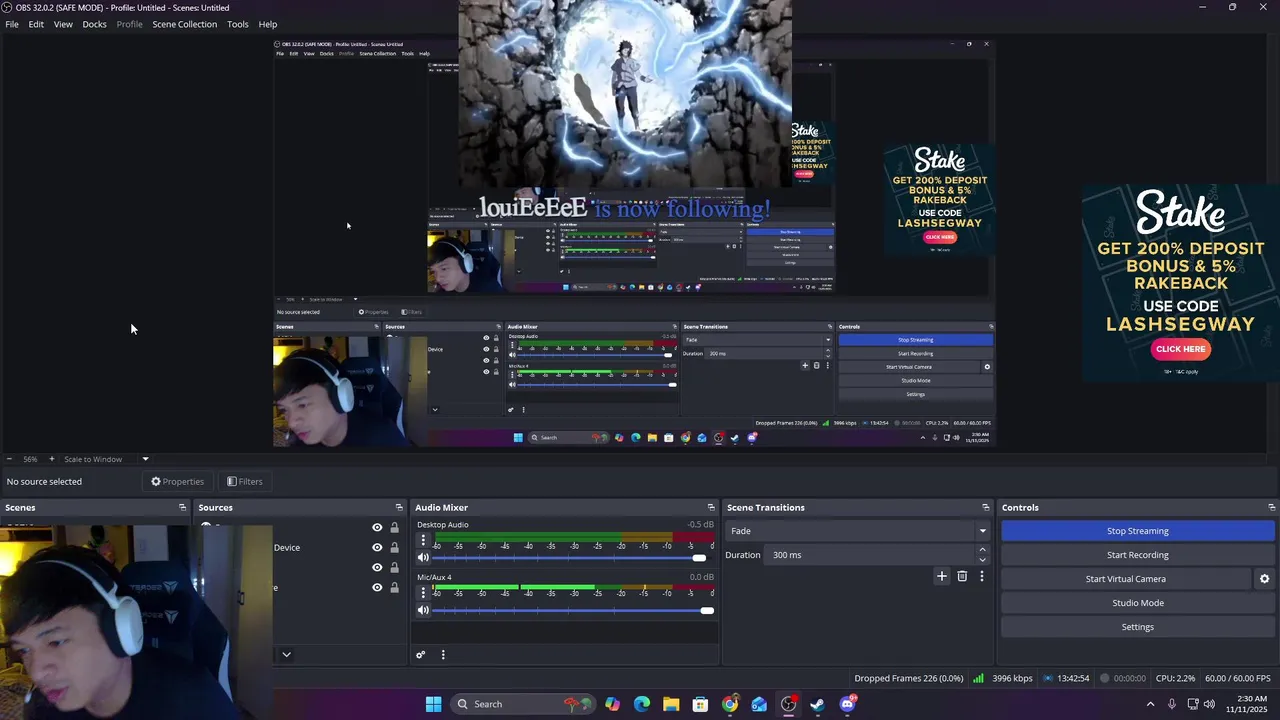Toggle visibility eye of Device source

[x=377, y=548]
